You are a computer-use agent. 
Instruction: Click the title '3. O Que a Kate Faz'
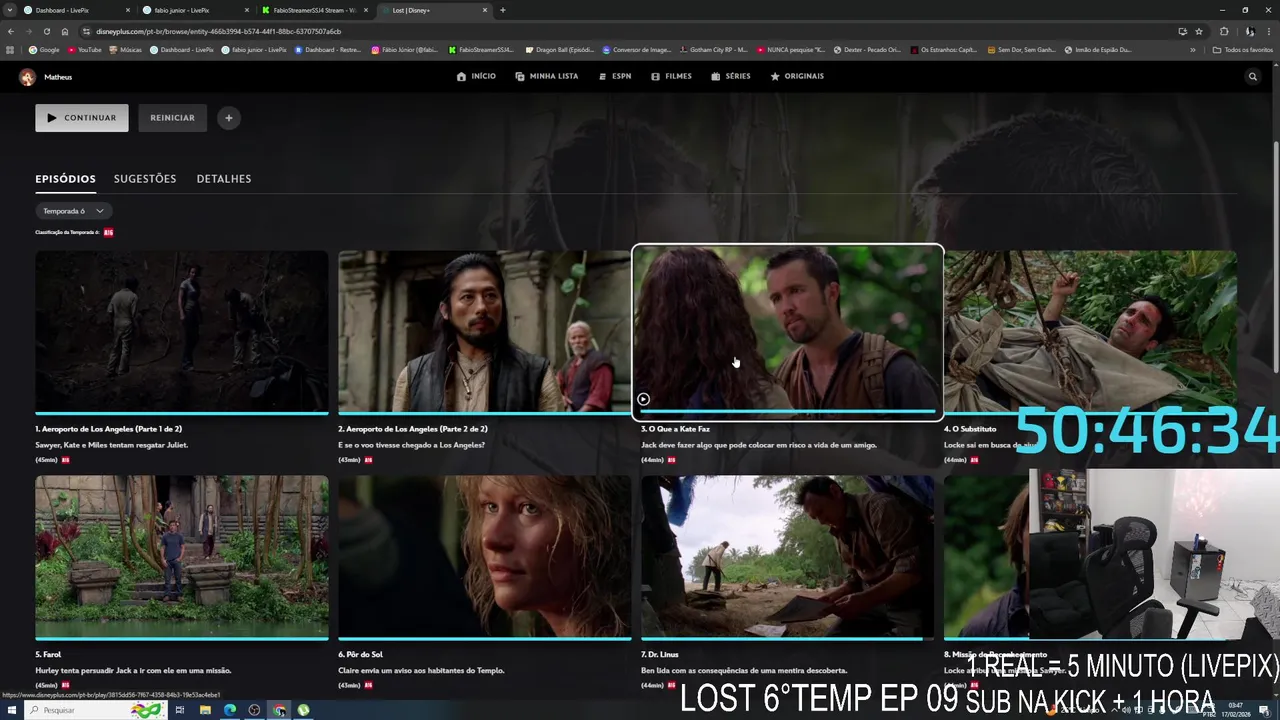(675, 429)
